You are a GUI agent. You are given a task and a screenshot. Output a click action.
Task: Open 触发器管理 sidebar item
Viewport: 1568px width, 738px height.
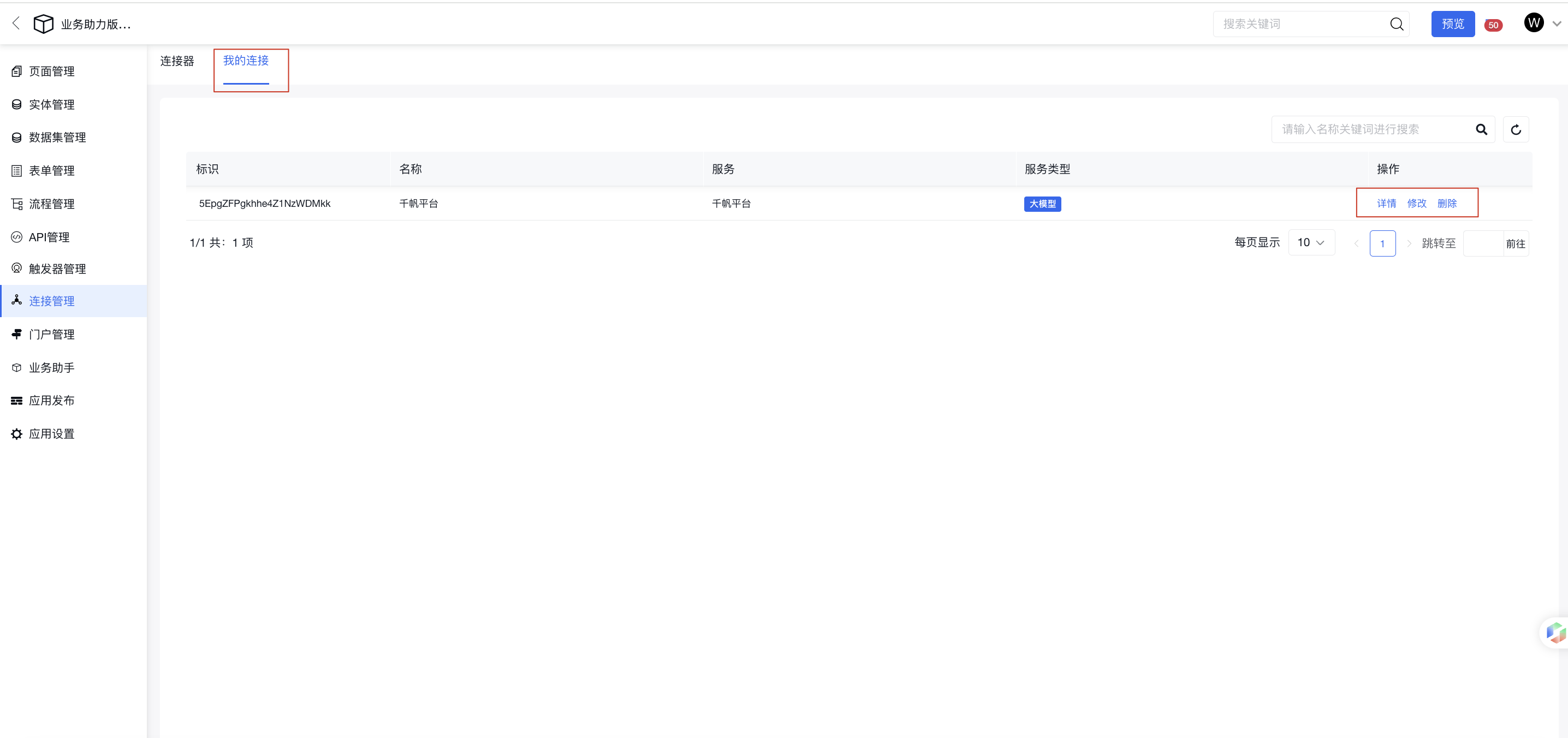click(57, 269)
